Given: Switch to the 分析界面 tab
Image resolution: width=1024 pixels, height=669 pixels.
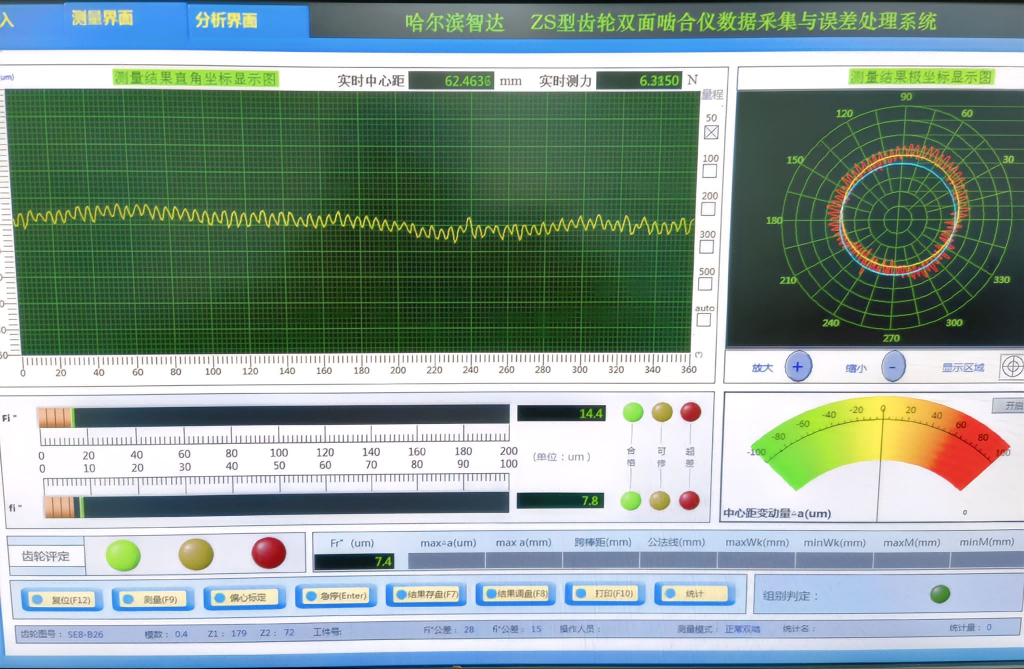Looking at the screenshot, I should 226,20.
